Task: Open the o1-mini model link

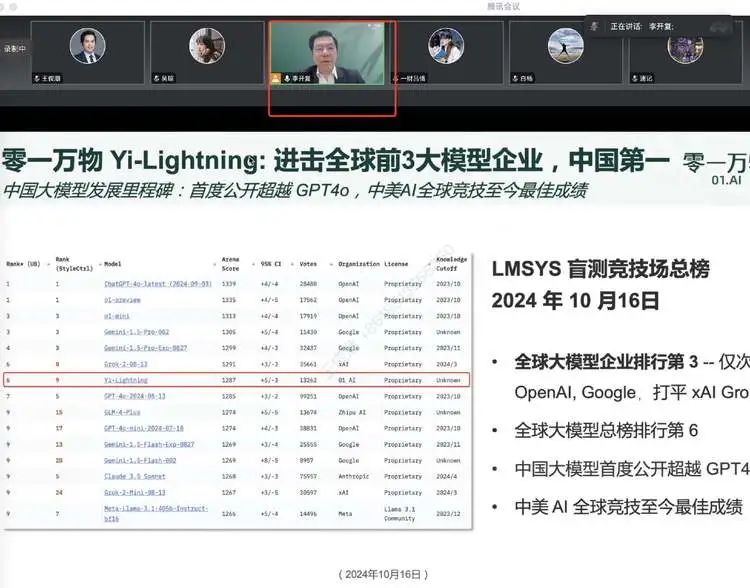Action: pyautogui.click(x=117, y=316)
